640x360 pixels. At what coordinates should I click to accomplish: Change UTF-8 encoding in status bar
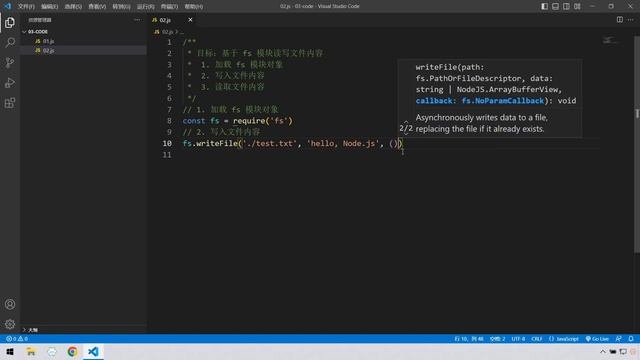[x=518, y=339]
